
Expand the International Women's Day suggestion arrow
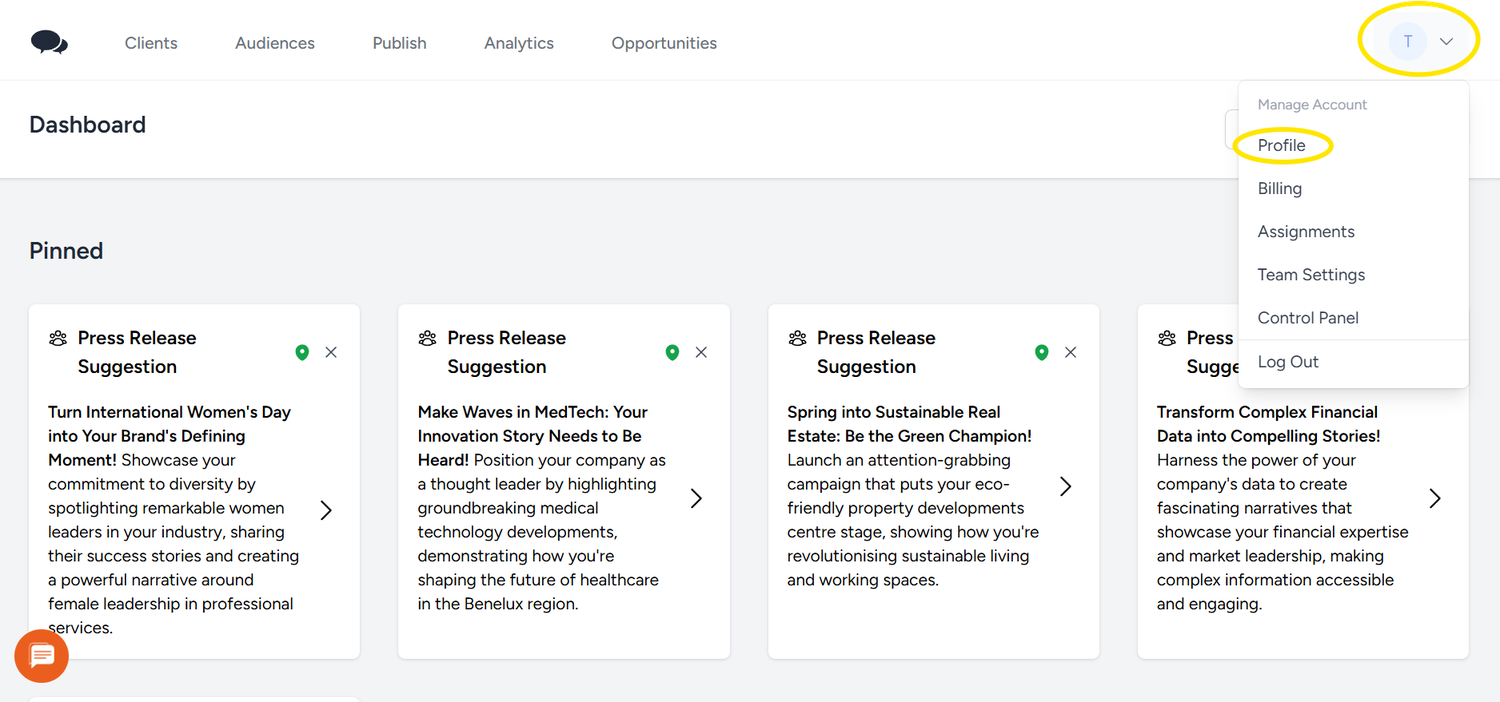pos(326,510)
